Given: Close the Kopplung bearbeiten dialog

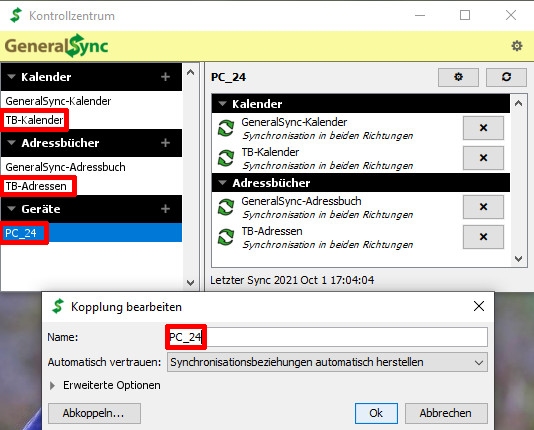Looking at the screenshot, I should [x=479, y=306].
